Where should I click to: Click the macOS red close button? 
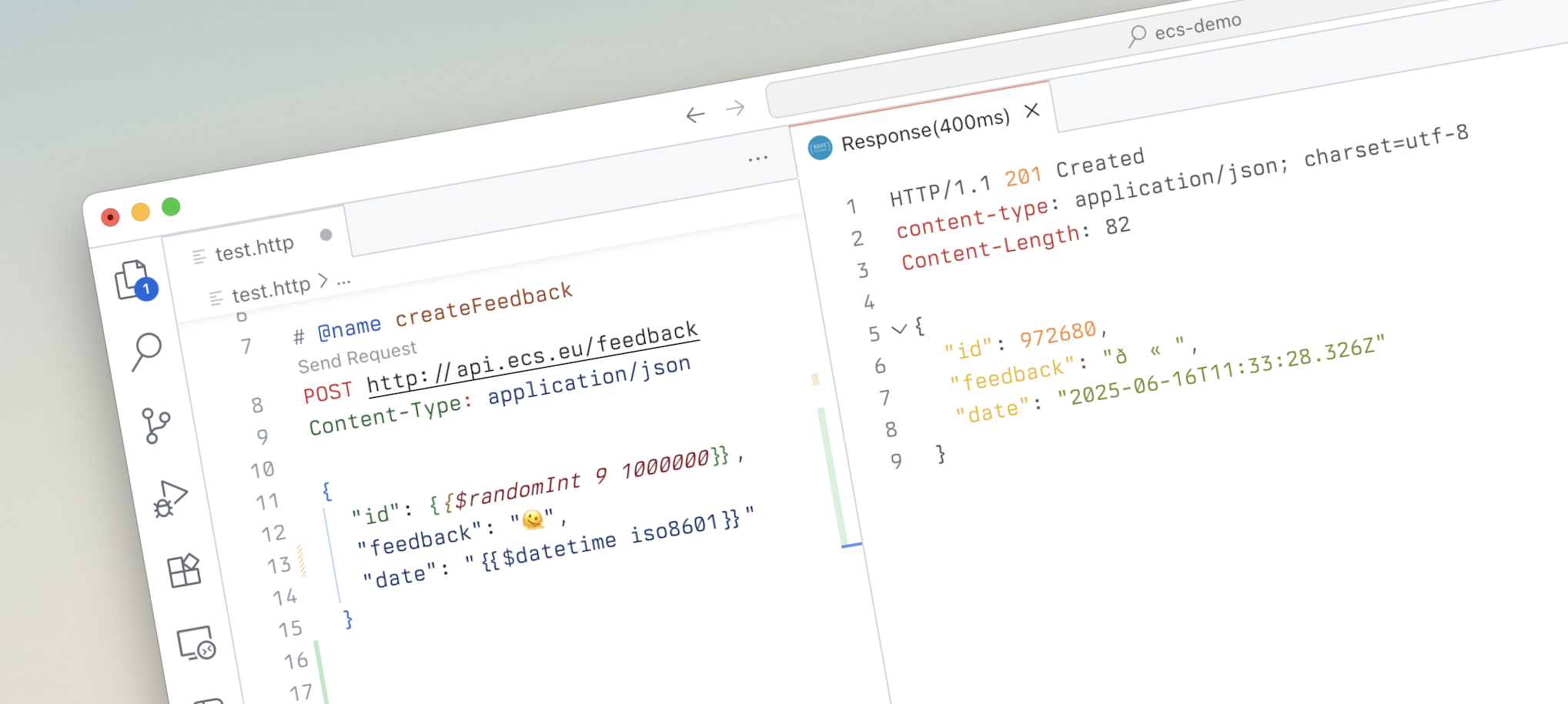(110, 218)
